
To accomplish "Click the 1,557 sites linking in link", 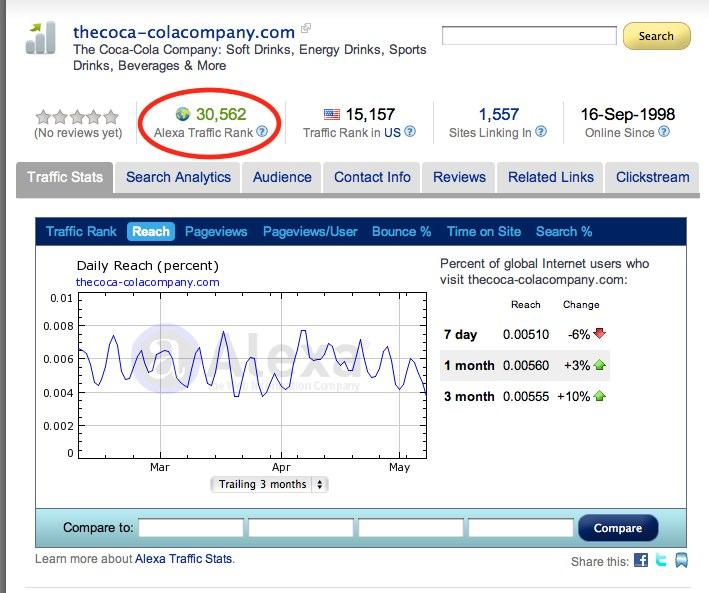I will click(x=498, y=114).
